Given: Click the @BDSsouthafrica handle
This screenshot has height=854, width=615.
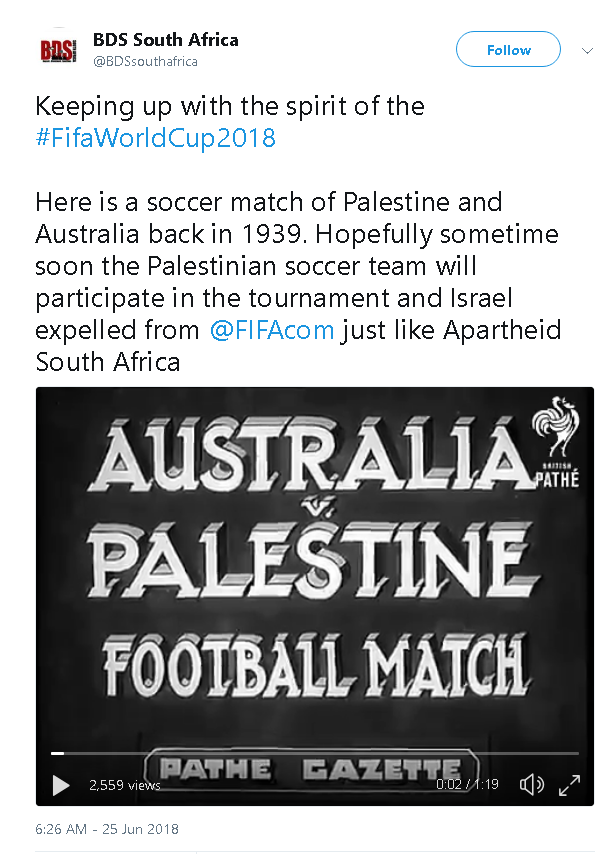Looking at the screenshot, I should point(146,62).
